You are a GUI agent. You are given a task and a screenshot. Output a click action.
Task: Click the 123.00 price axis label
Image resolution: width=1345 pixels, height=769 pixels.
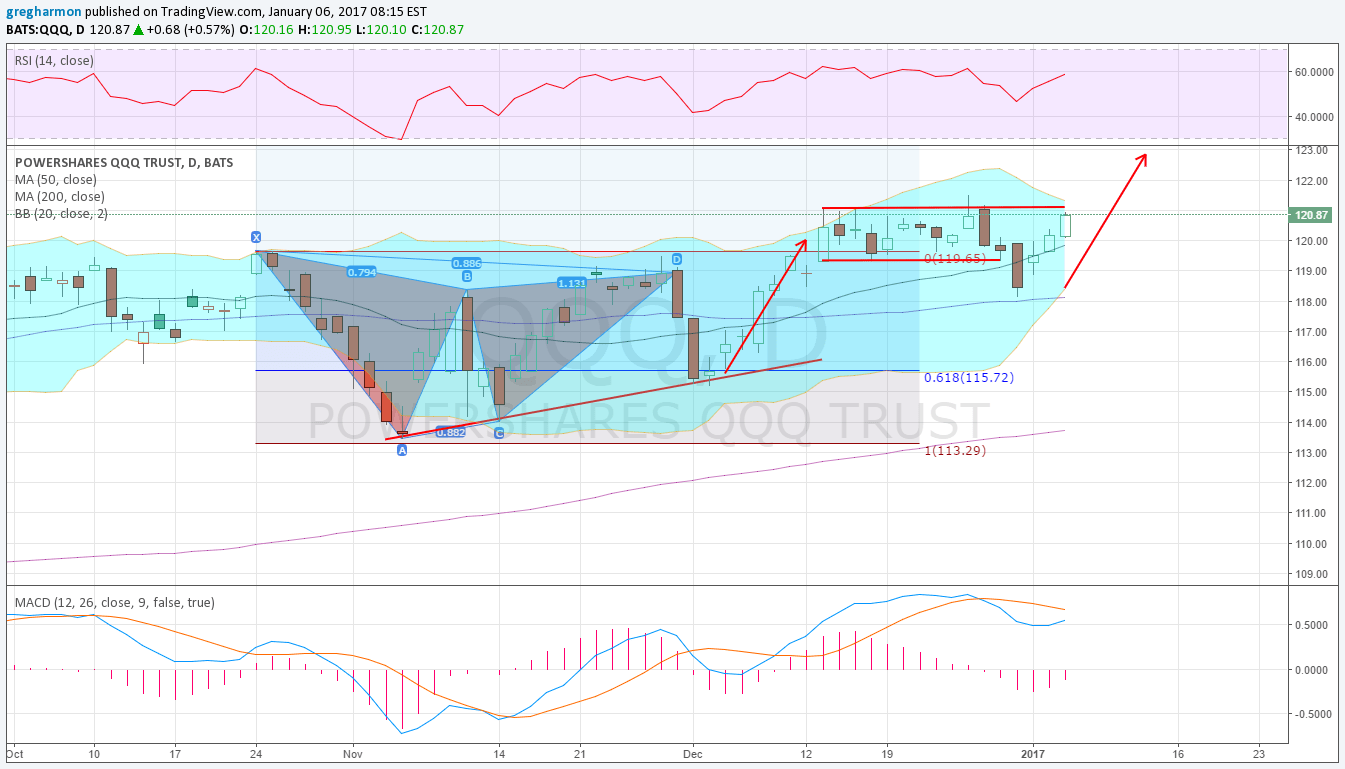pyautogui.click(x=1311, y=150)
